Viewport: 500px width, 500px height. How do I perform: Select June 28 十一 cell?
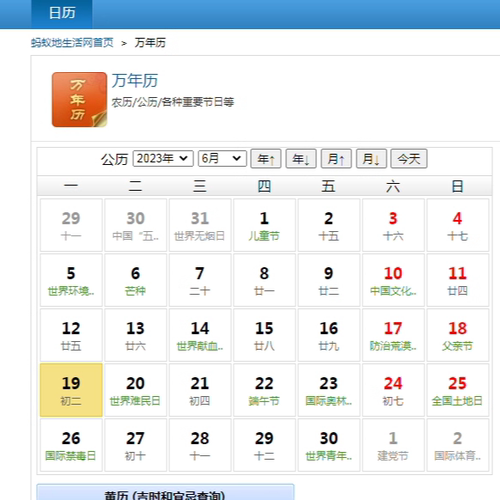click(200, 445)
